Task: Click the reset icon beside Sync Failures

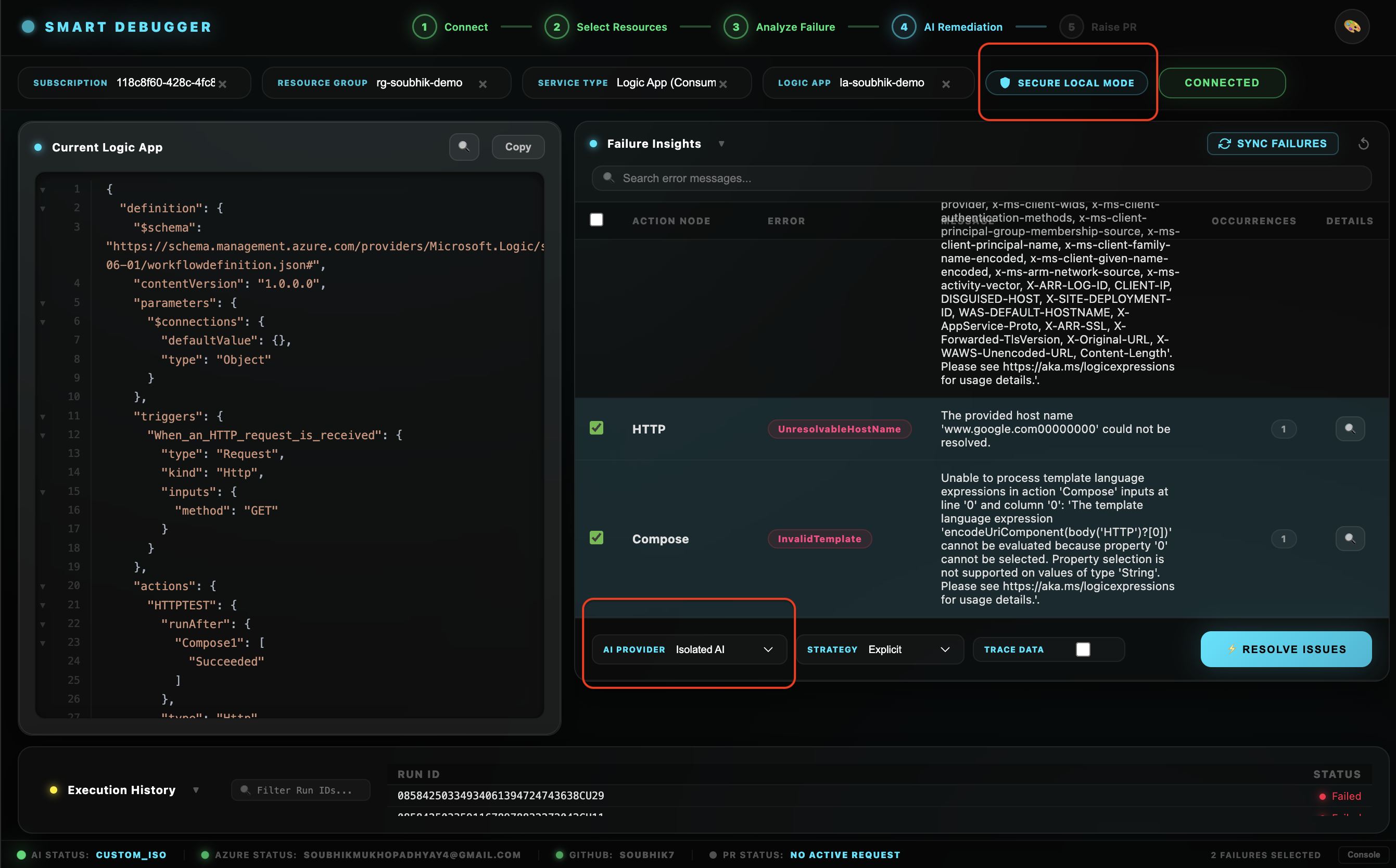Action: click(1364, 144)
